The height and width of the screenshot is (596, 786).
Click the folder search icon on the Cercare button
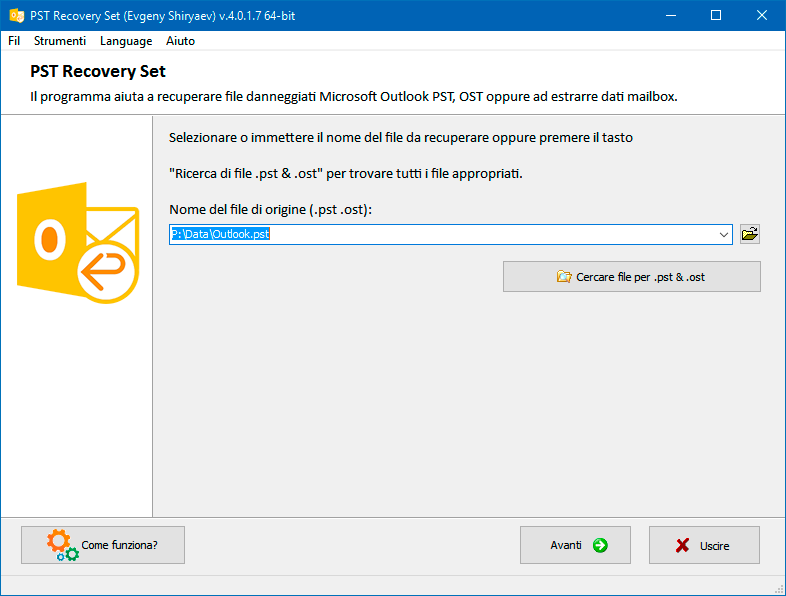(564, 277)
